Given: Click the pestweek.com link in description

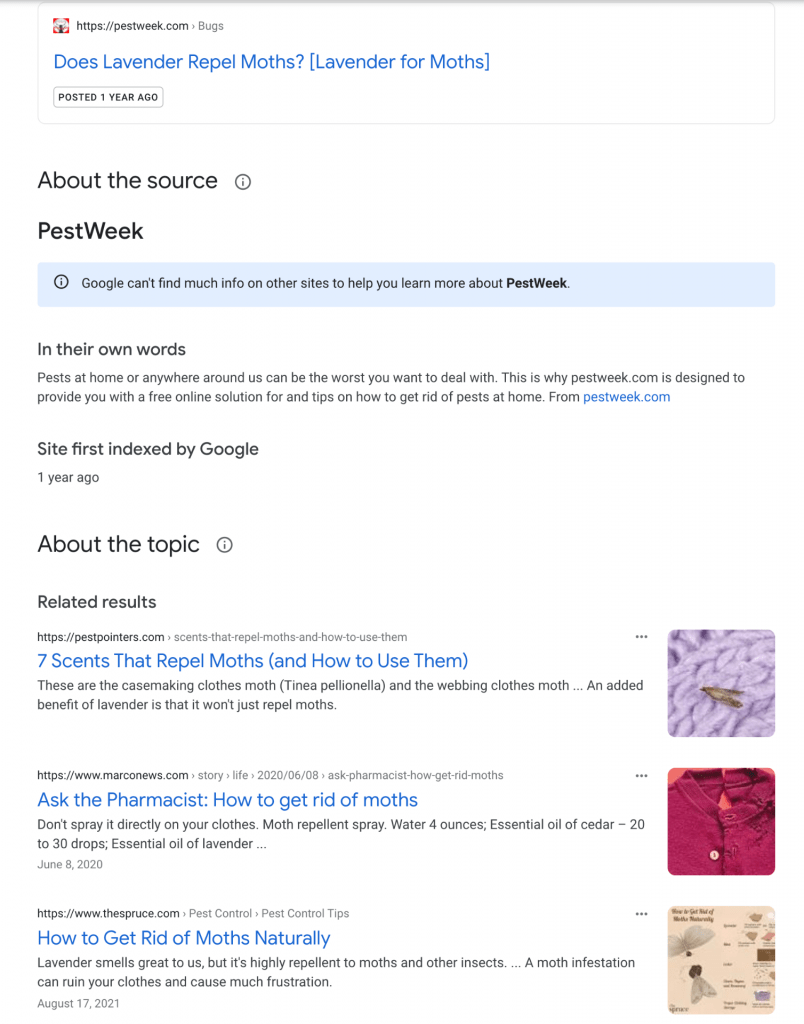Looking at the screenshot, I should point(626,397).
